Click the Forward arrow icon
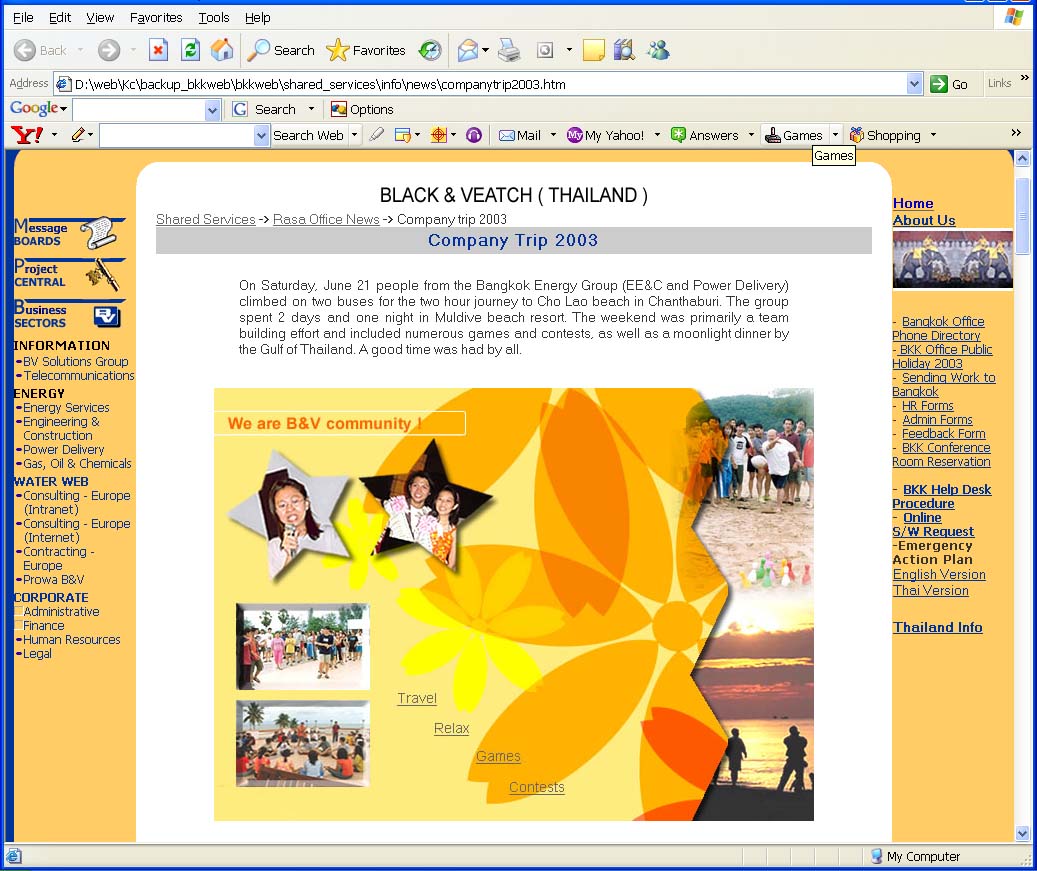 [x=109, y=50]
